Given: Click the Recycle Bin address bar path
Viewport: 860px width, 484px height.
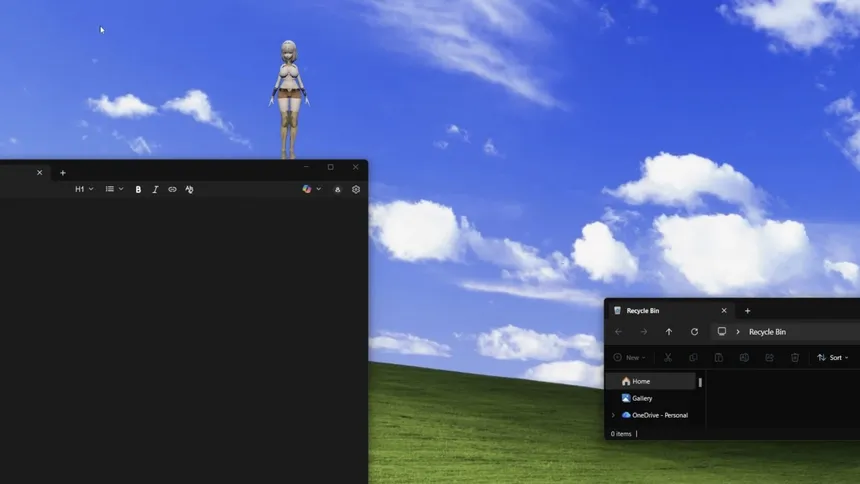Looking at the screenshot, I should tap(767, 332).
